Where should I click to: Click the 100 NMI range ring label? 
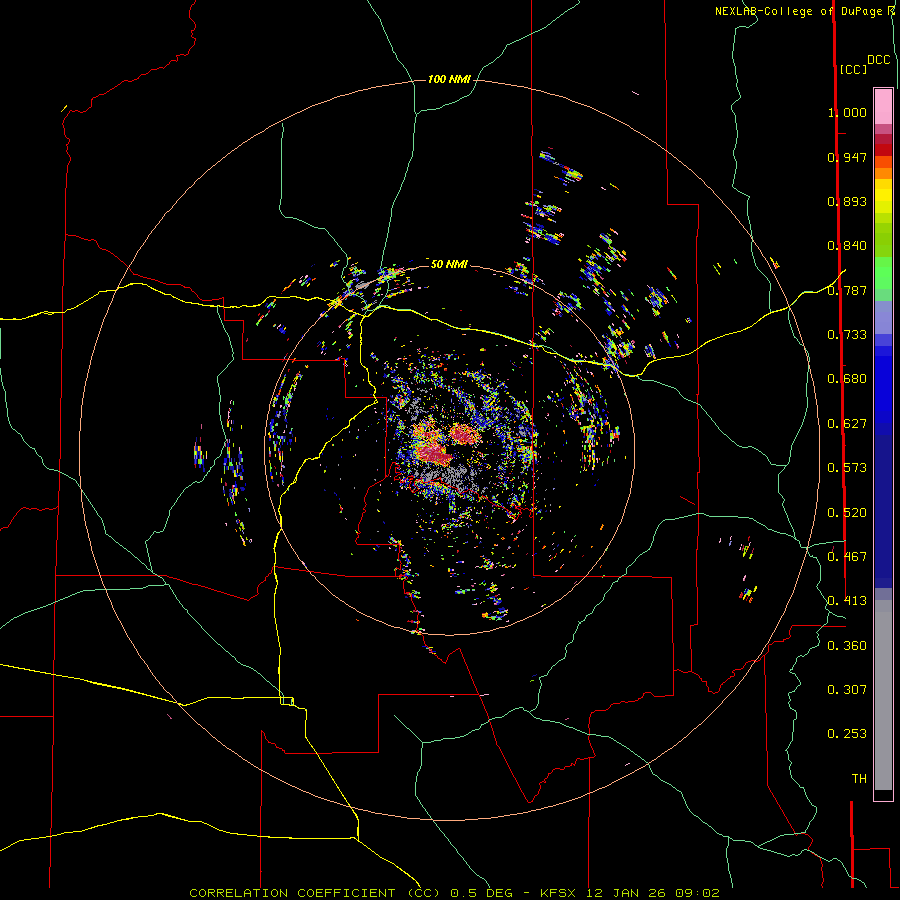(x=449, y=79)
